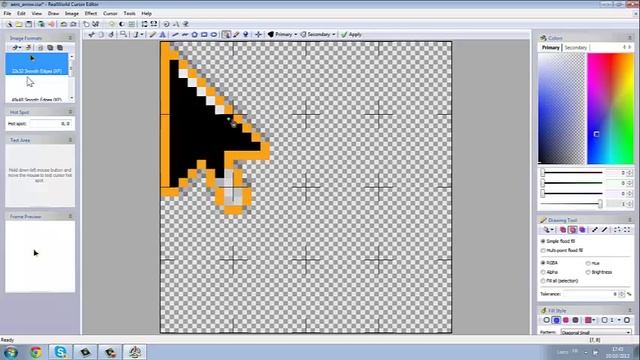Click the Apply button with green checkmark
Image resolution: width=640 pixels, height=360 pixels.
coord(351,35)
